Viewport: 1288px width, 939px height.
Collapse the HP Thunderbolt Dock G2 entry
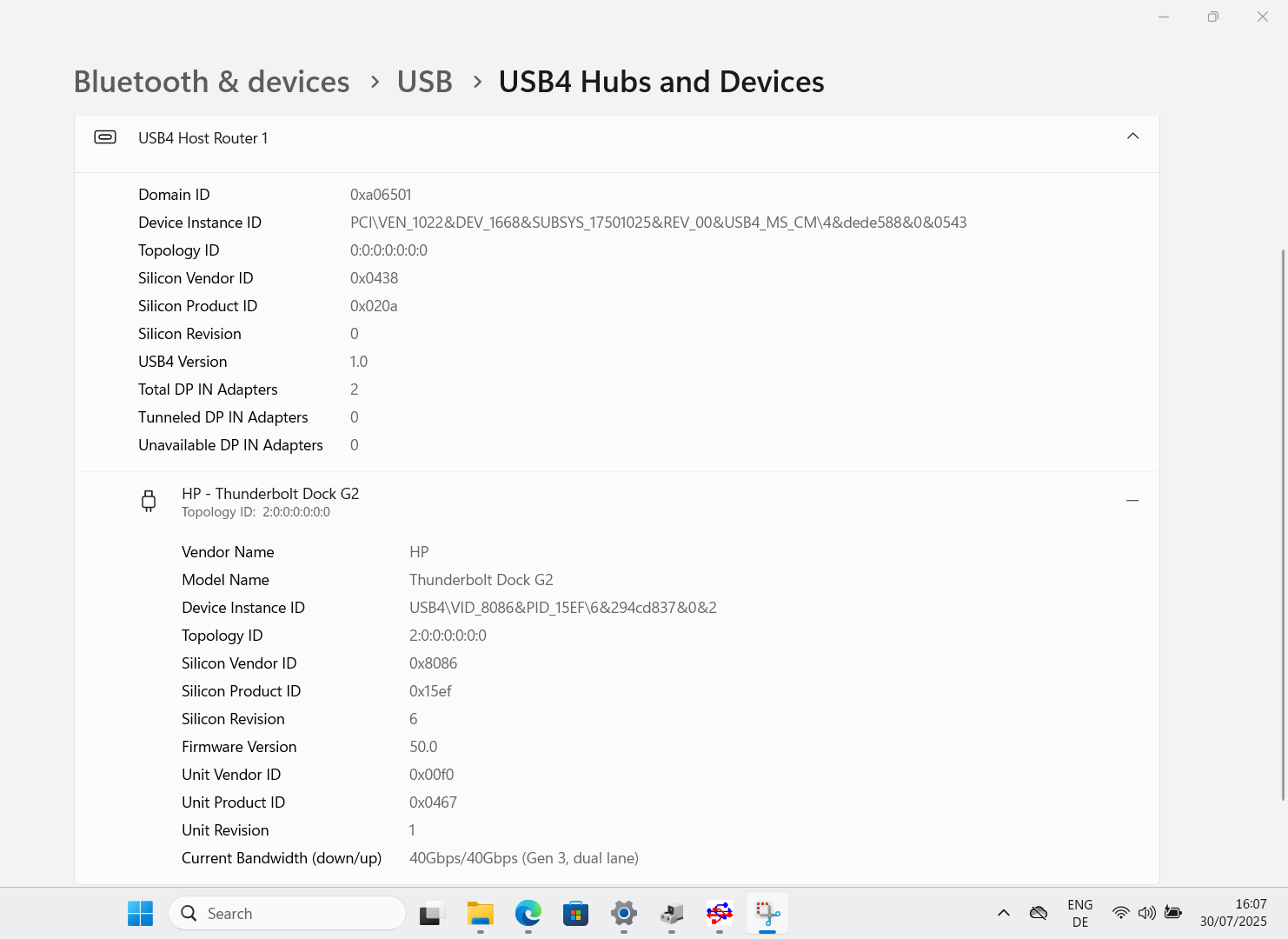(x=1132, y=501)
